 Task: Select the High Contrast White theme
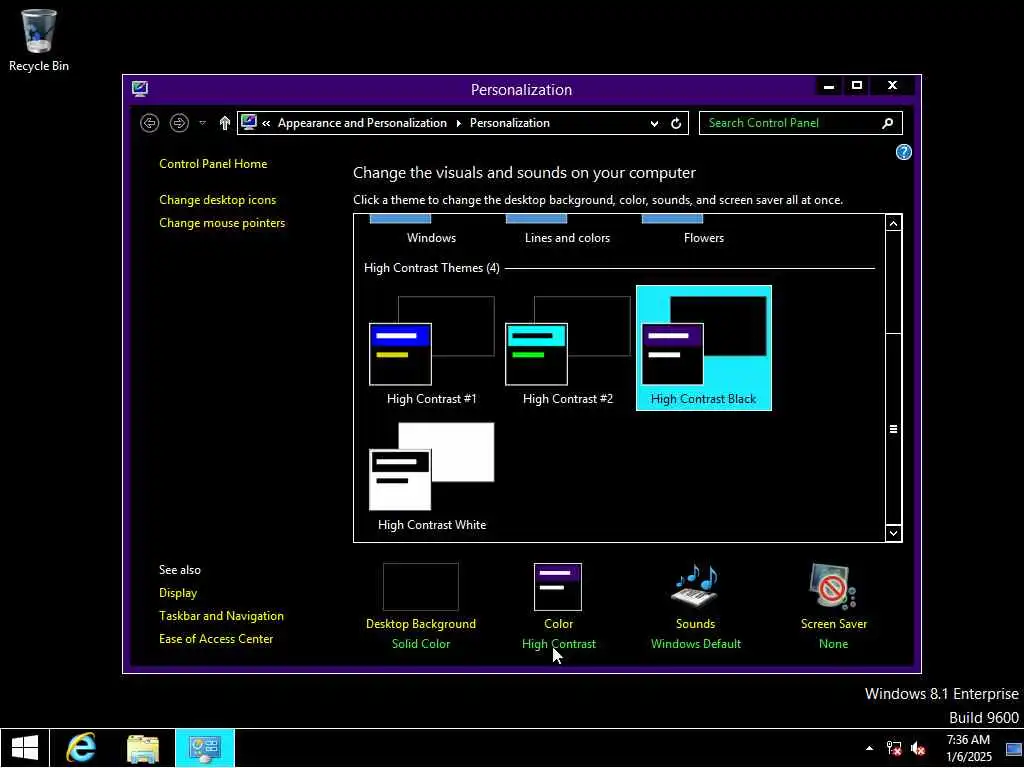click(432, 475)
